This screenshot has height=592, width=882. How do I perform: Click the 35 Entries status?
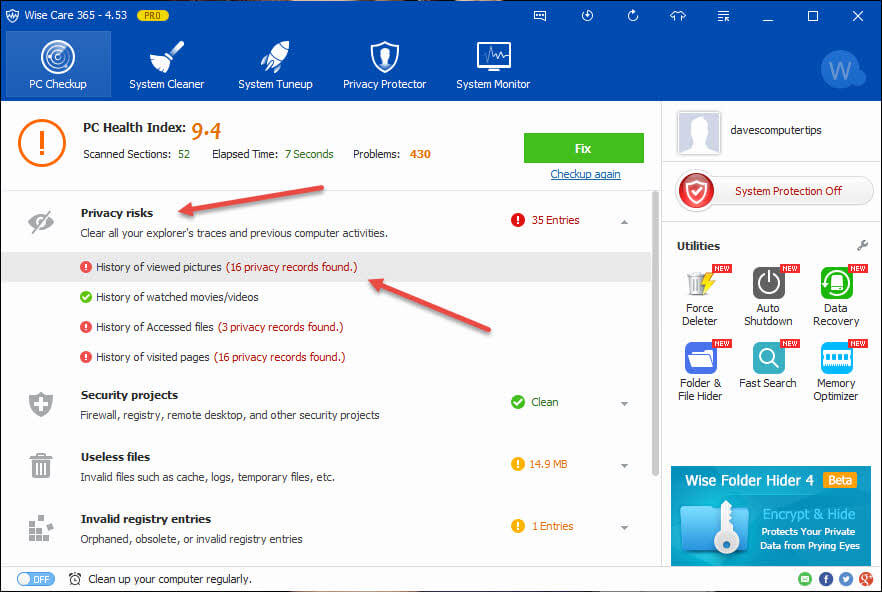[545, 220]
